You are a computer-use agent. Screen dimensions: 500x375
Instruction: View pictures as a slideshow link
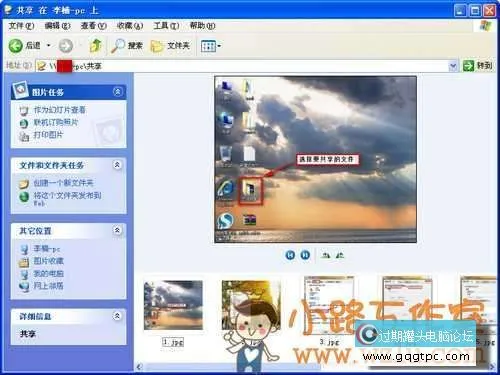(x=59, y=110)
